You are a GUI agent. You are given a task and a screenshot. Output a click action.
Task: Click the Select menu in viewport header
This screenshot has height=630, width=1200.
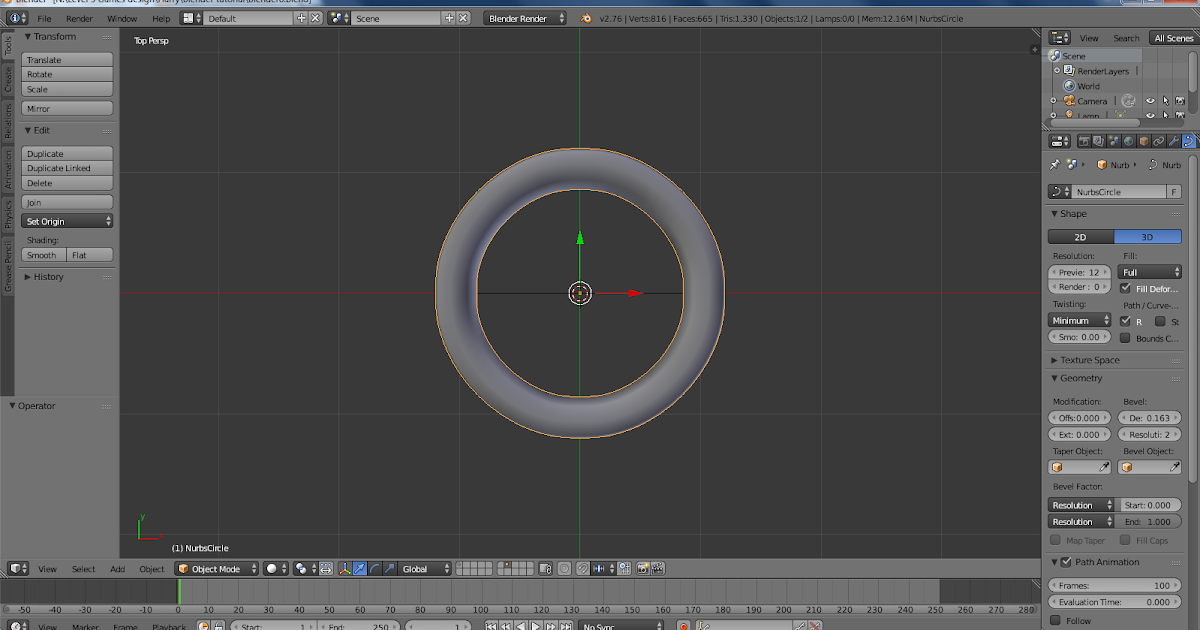(83, 568)
